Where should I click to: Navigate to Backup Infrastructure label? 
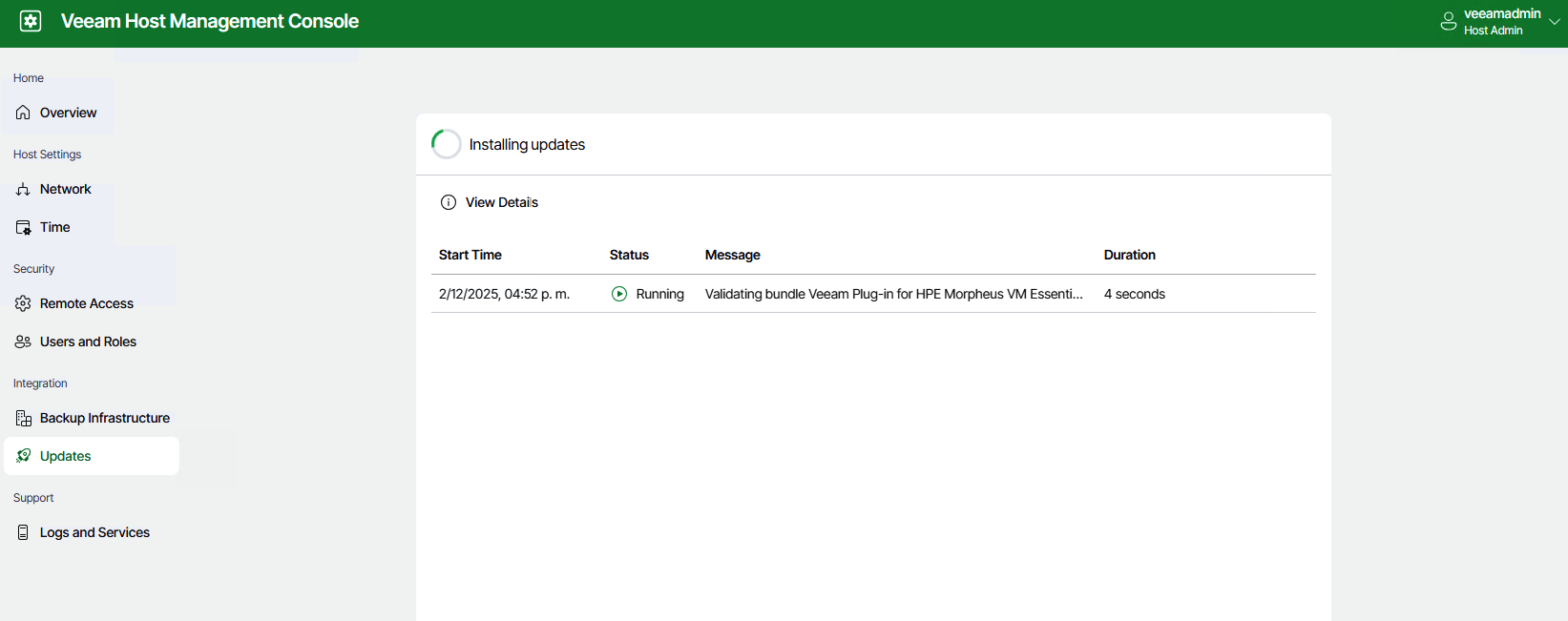(105, 418)
